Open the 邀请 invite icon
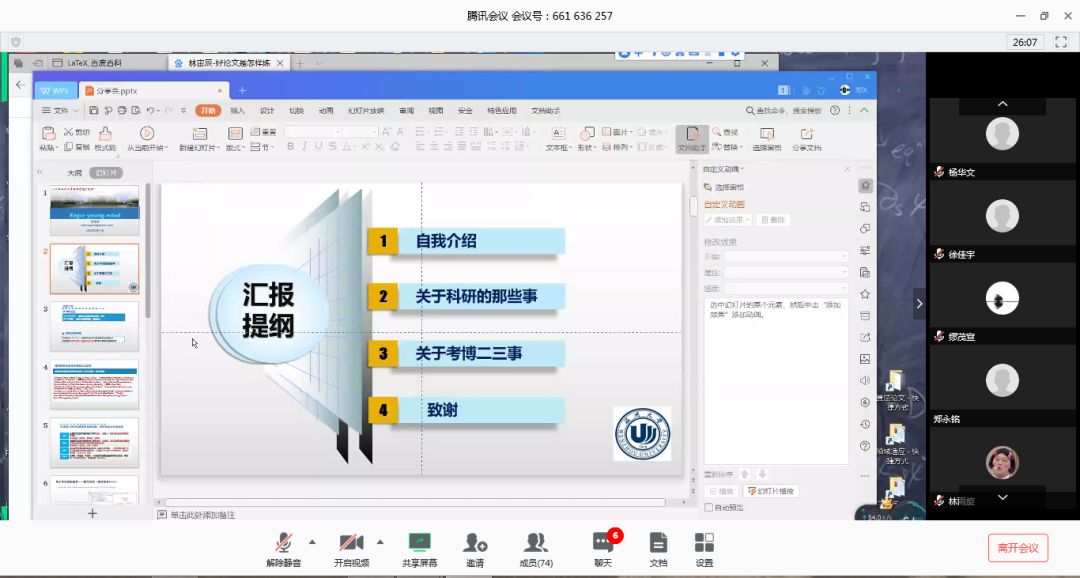This screenshot has height=578, width=1080. point(475,543)
